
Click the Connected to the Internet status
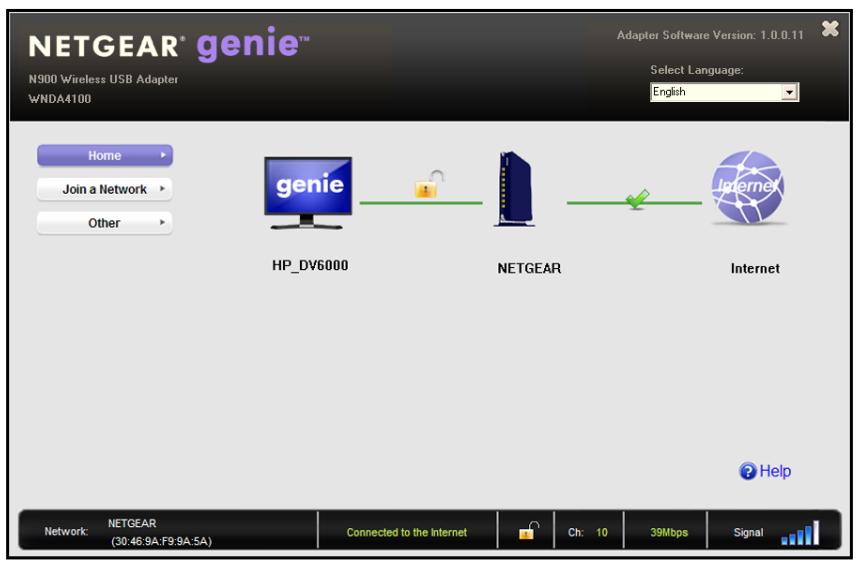pos(407,533)
